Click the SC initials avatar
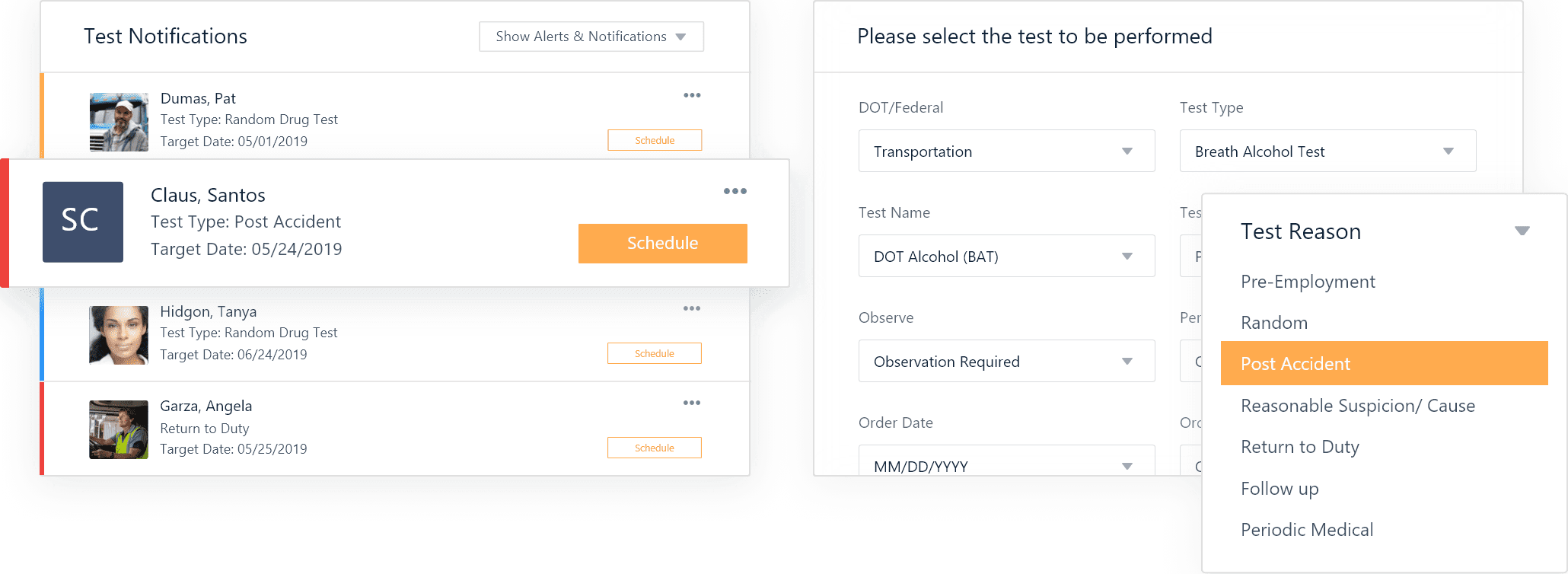Image resolution: width=1568 pixels, height=574 pixels. (x=83, y=222)
